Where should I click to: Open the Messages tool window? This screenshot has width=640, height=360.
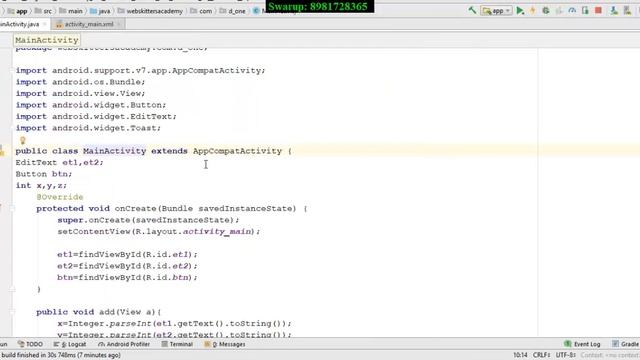225,344
